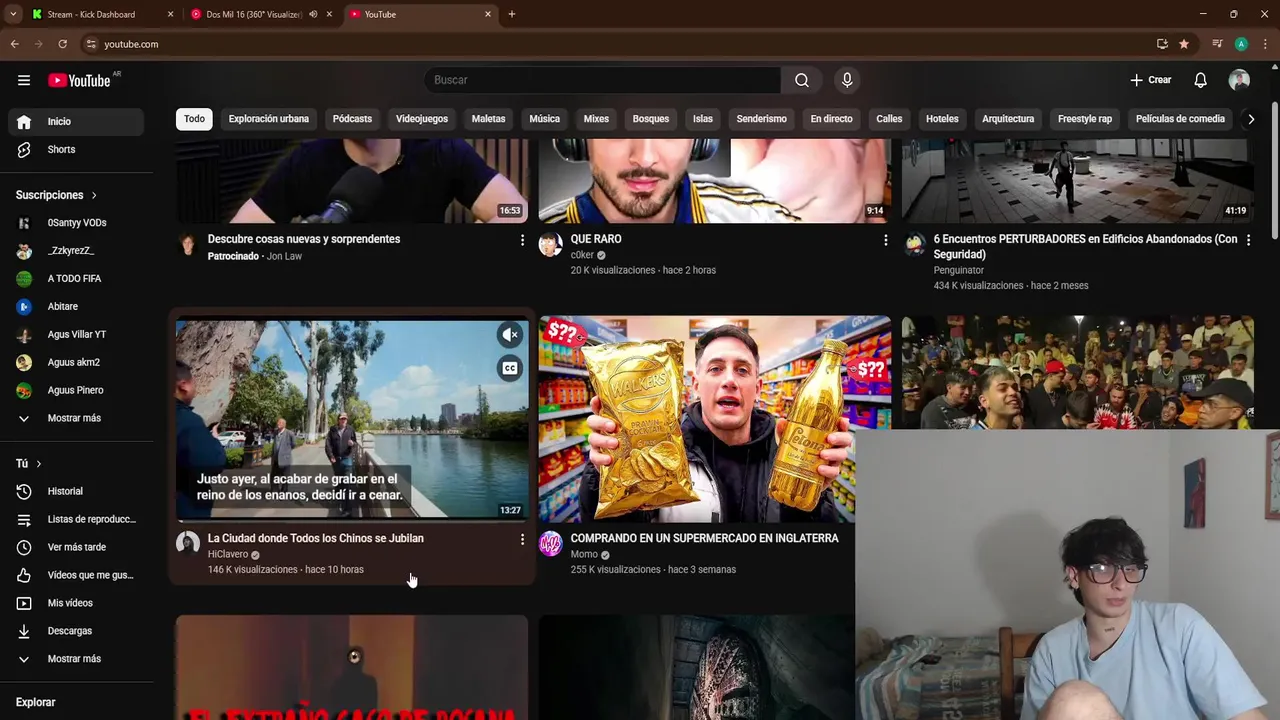
Task: Select the Música chip
Action: point(544,119)
